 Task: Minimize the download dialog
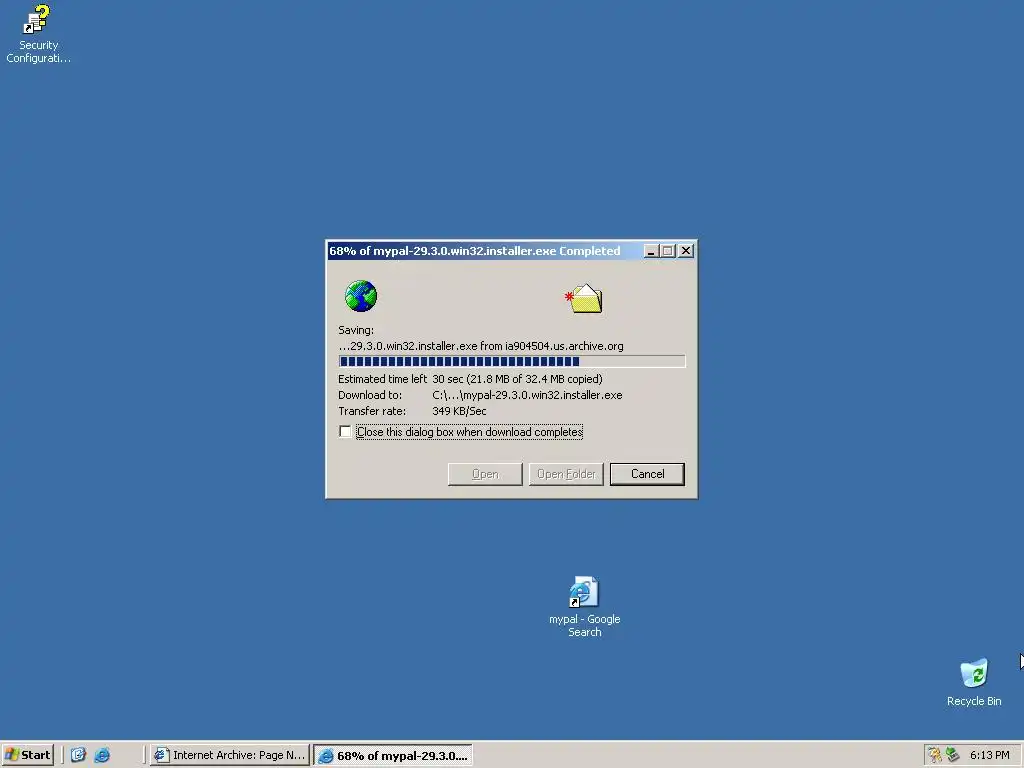click(x=650, y=251)
